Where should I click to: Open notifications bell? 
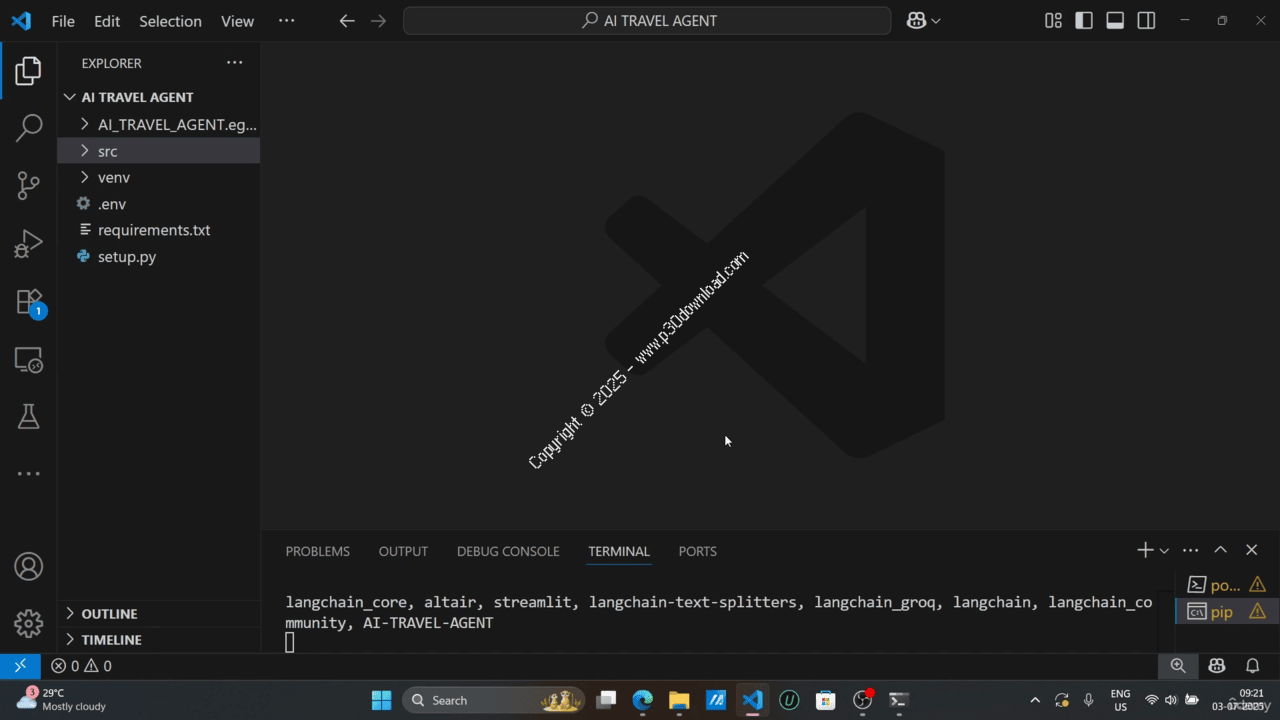point(1252,666)
